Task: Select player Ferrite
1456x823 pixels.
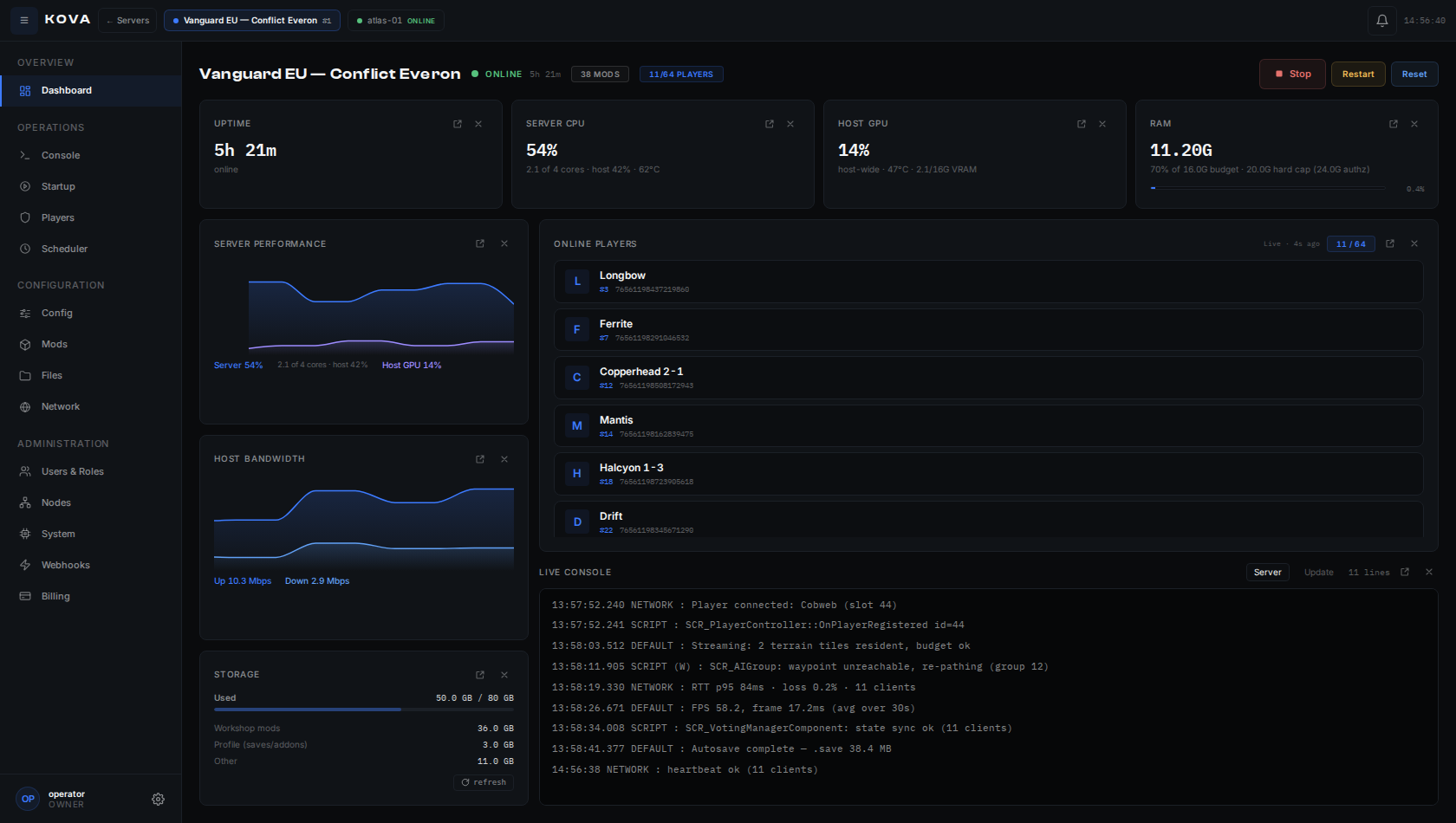Action: [988, 330]
